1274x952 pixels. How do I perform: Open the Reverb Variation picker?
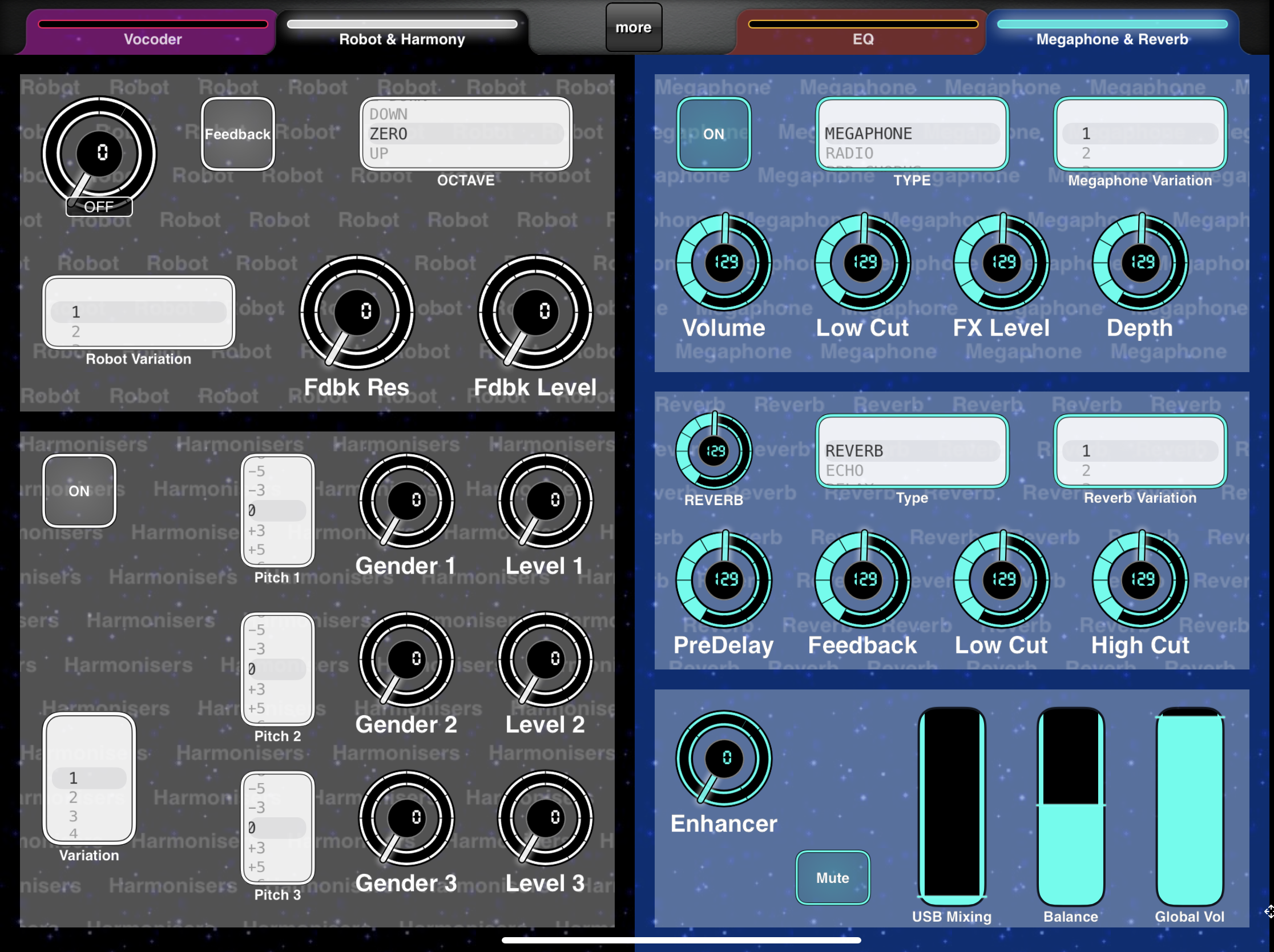(x=1140, y=451)
